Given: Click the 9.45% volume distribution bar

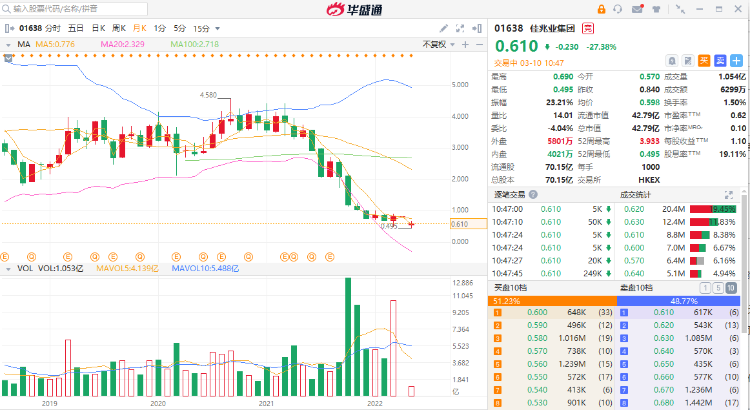Looking at the screenshot, I should 713,209.
